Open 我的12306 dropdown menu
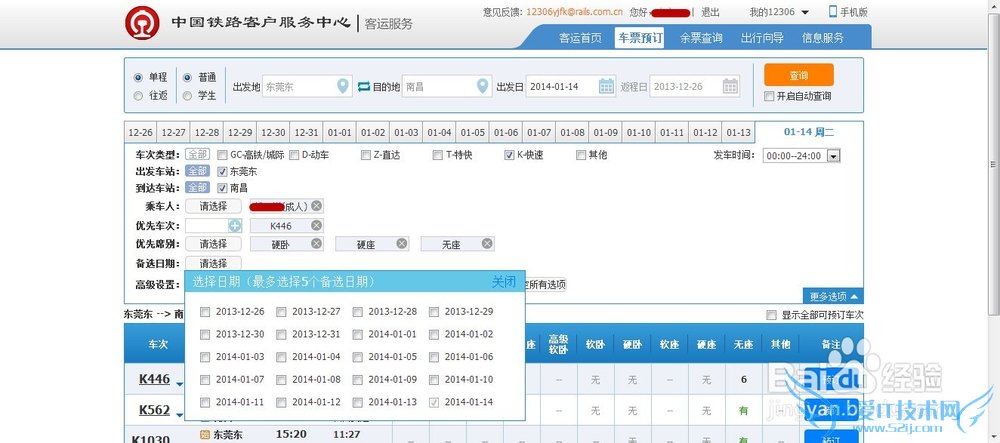The height and width of the screenshot is (443, 1000). coord(779,12)
